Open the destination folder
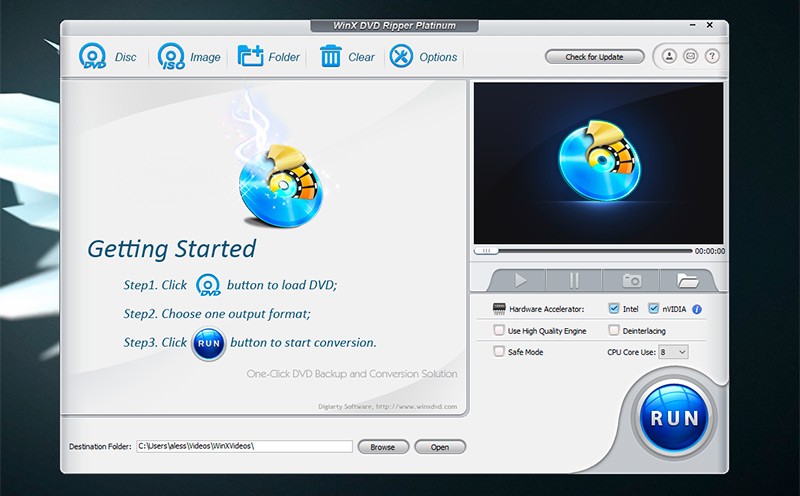The height and width of the screenshot is (496, 800). click(440, 447)
